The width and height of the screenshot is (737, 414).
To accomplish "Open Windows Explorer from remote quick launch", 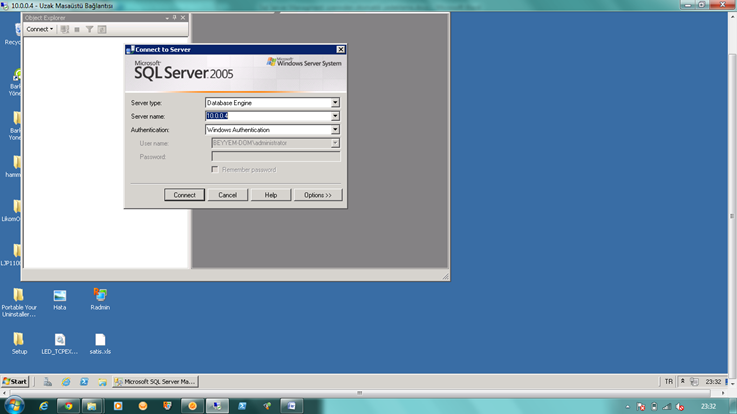I will 102,382.
